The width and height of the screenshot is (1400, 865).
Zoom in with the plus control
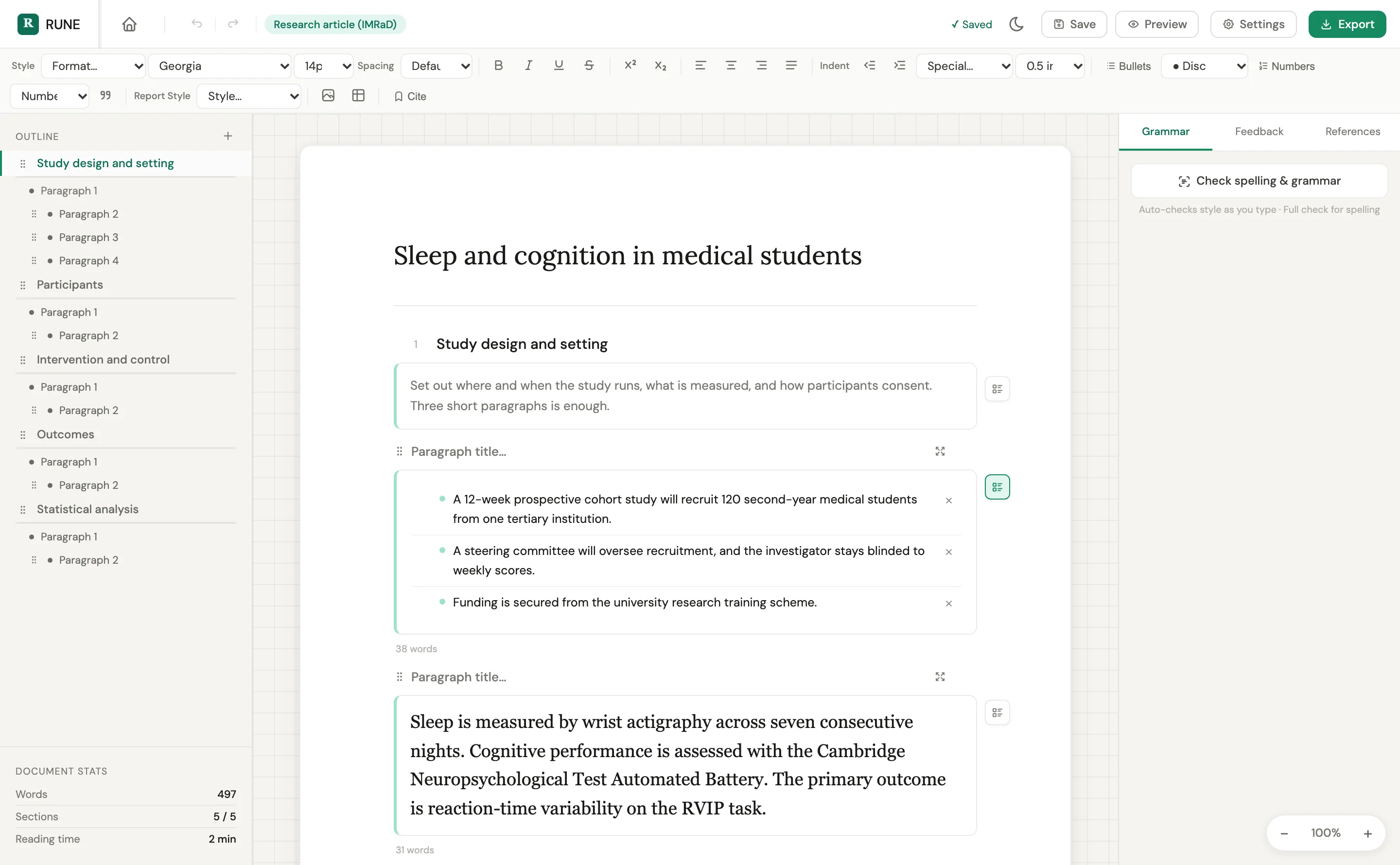(1367, 833)
